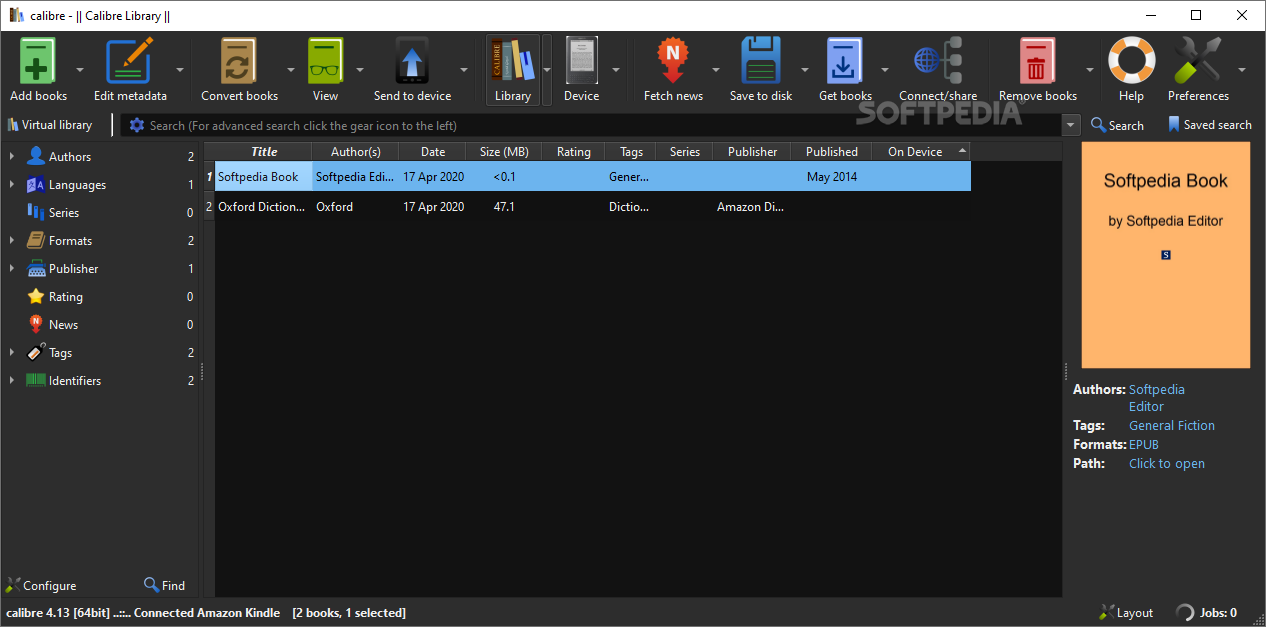Click the Convert books icon
The height and width of the screenshot is (627, 1266).
click(x=239, y=62)
